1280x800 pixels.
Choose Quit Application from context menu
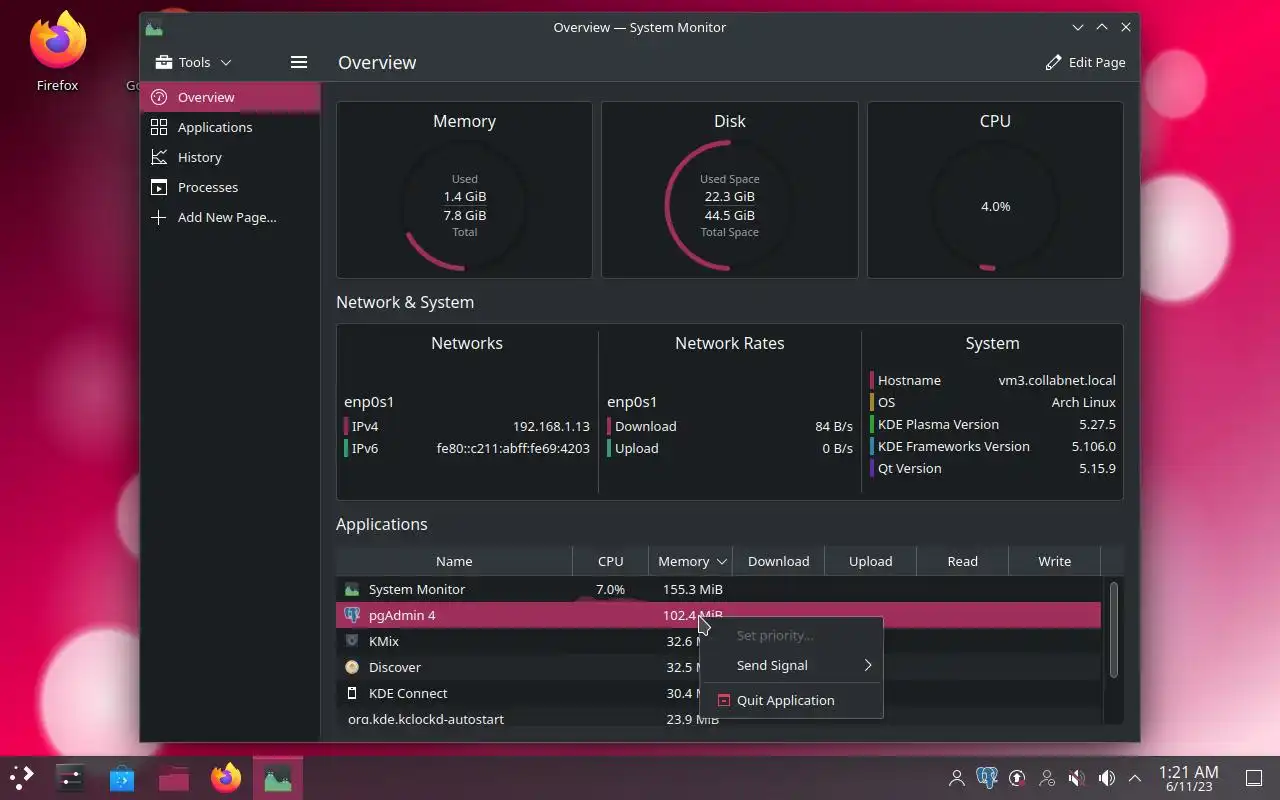pos(790,700)
